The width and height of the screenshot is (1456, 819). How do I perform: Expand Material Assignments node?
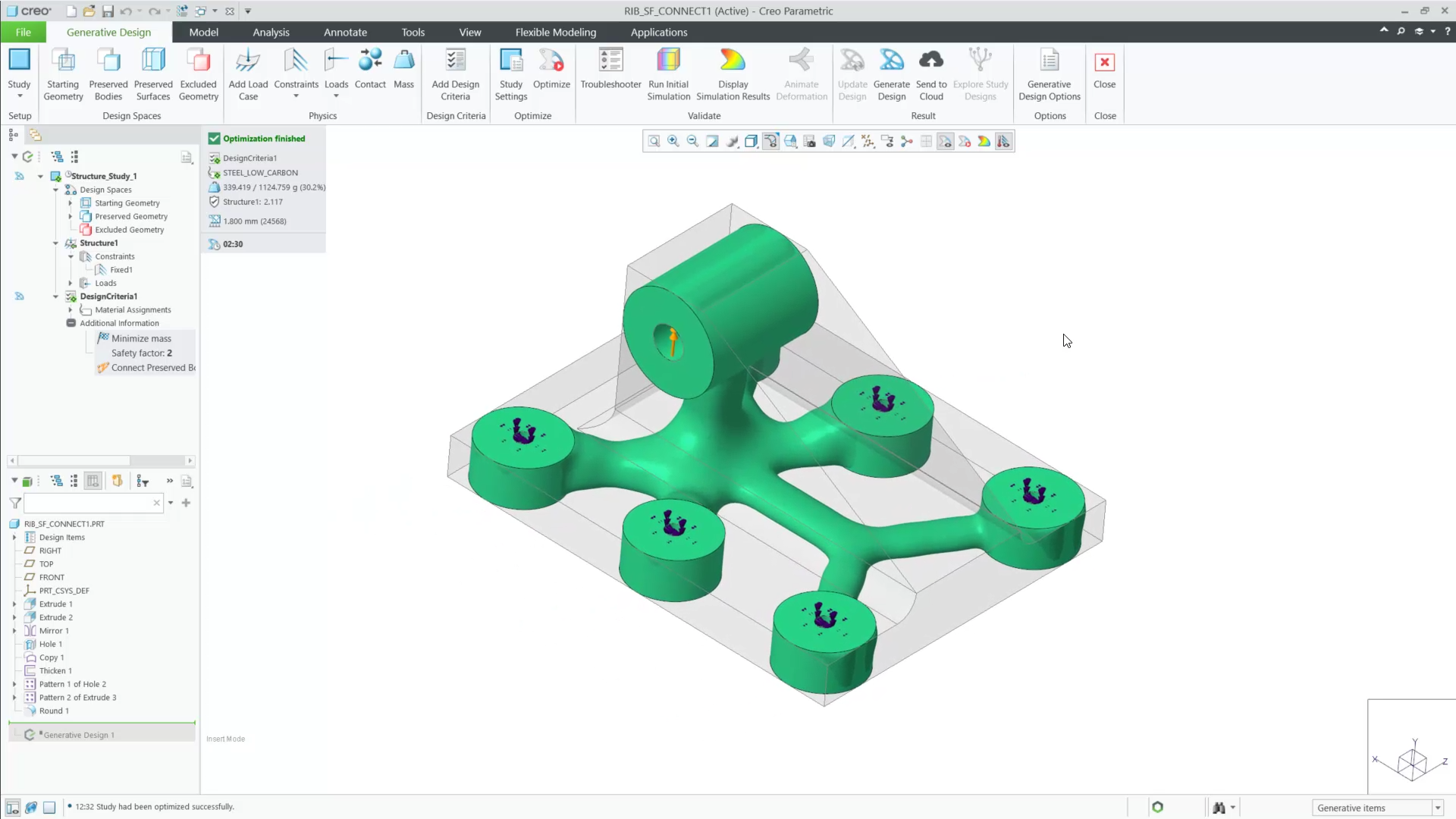coord(71,310)
